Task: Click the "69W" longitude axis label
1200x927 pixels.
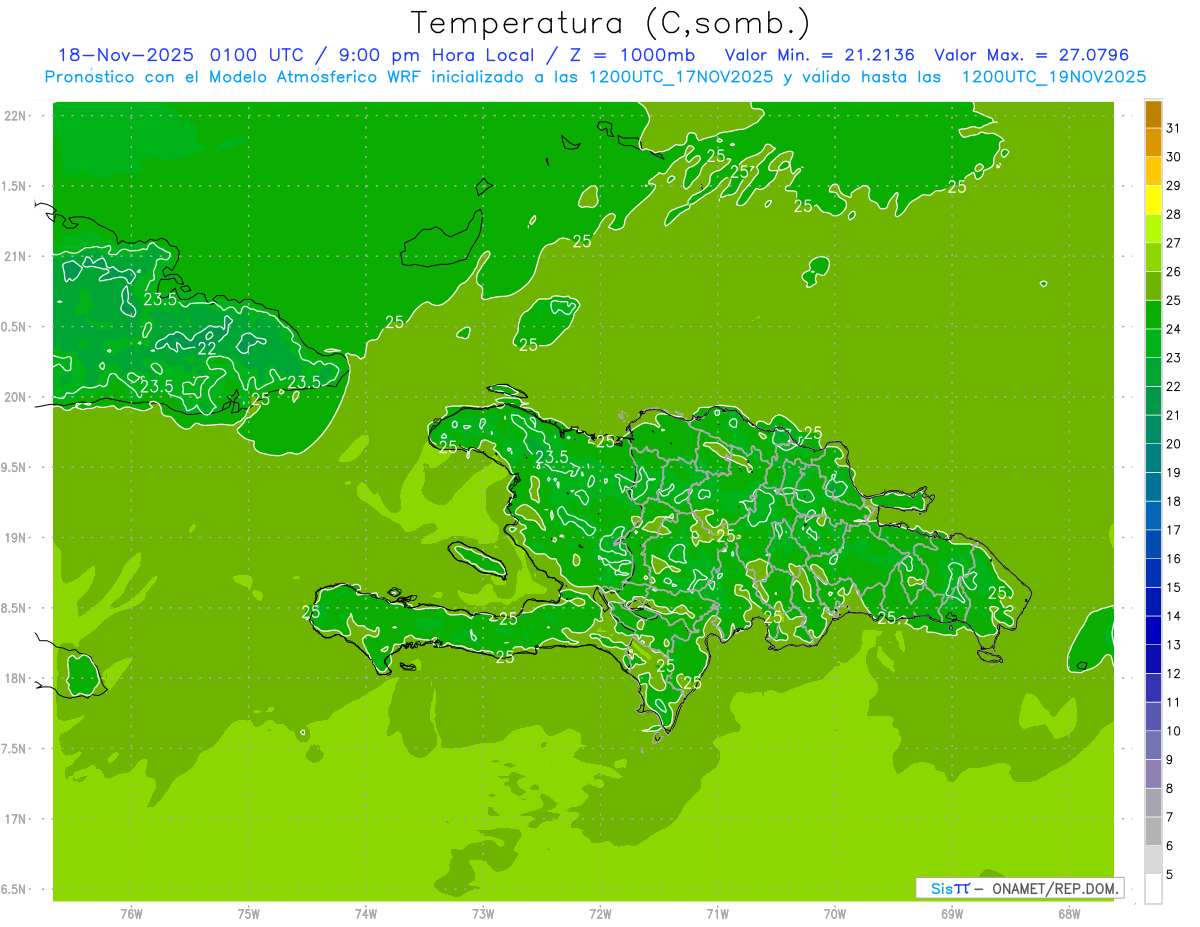Action: 952,914
